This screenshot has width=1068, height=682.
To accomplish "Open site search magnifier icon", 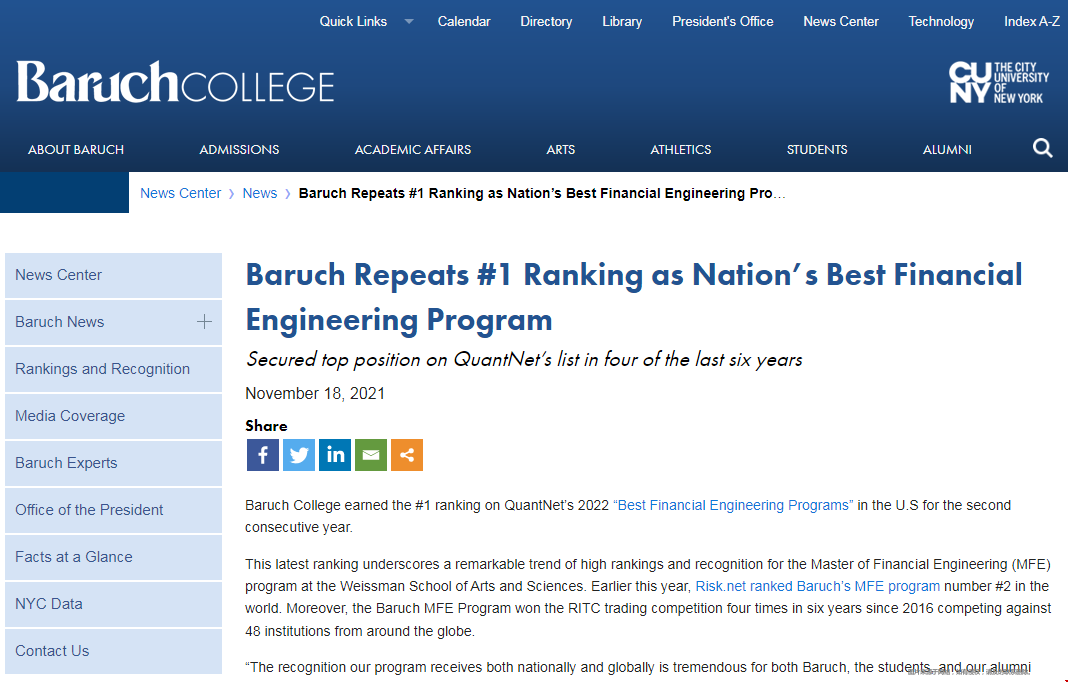I will 1042,149.
